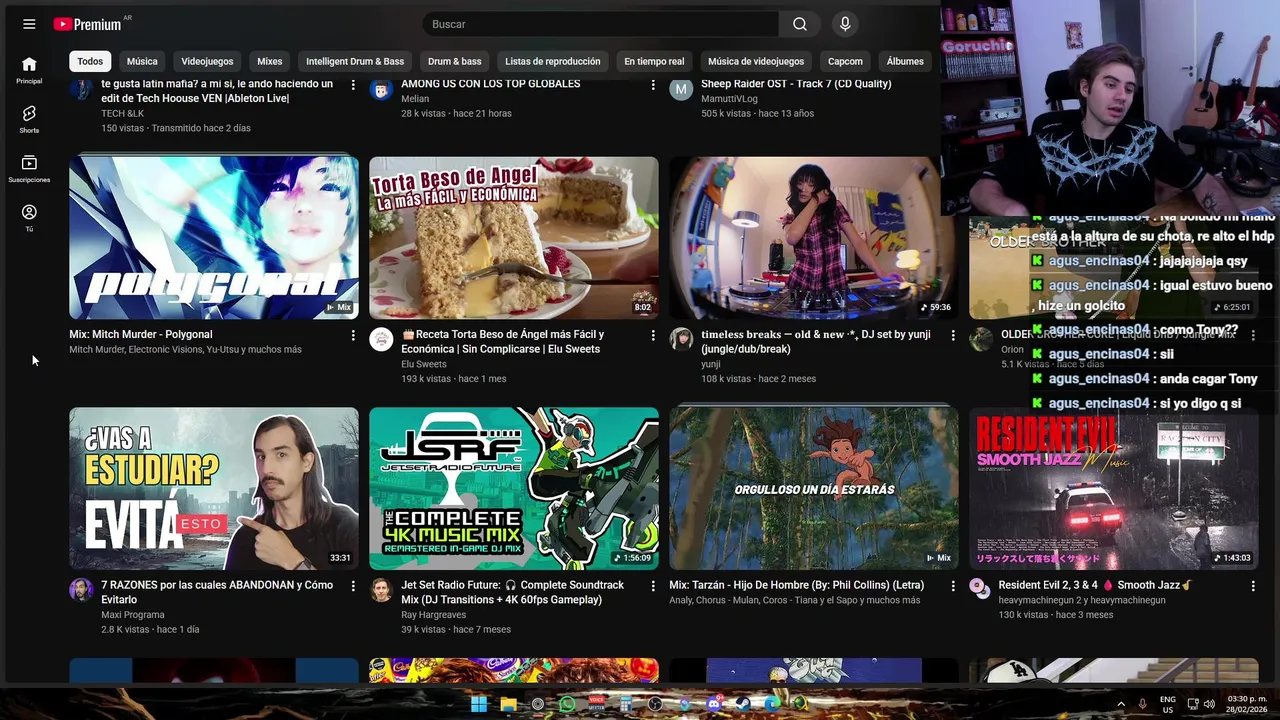
Task: Open options for Mix: Mitch Murder - Polygonal
Action: coord(353,335)
